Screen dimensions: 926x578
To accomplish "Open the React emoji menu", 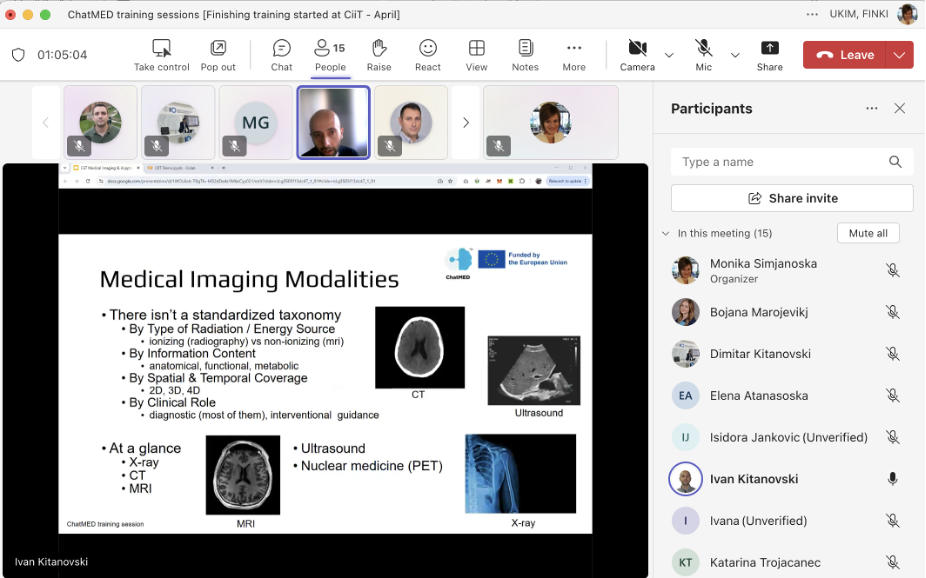I will pyautogui.click(x=428, y=49).
